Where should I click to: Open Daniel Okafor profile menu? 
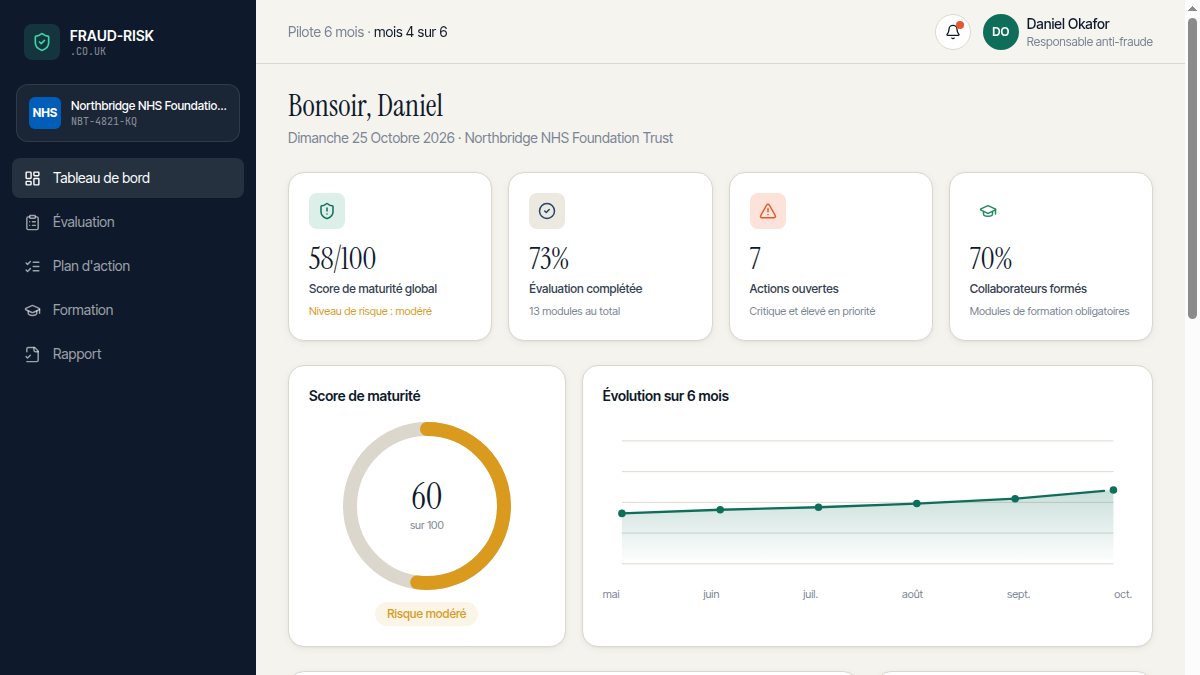coord(1068,32)
